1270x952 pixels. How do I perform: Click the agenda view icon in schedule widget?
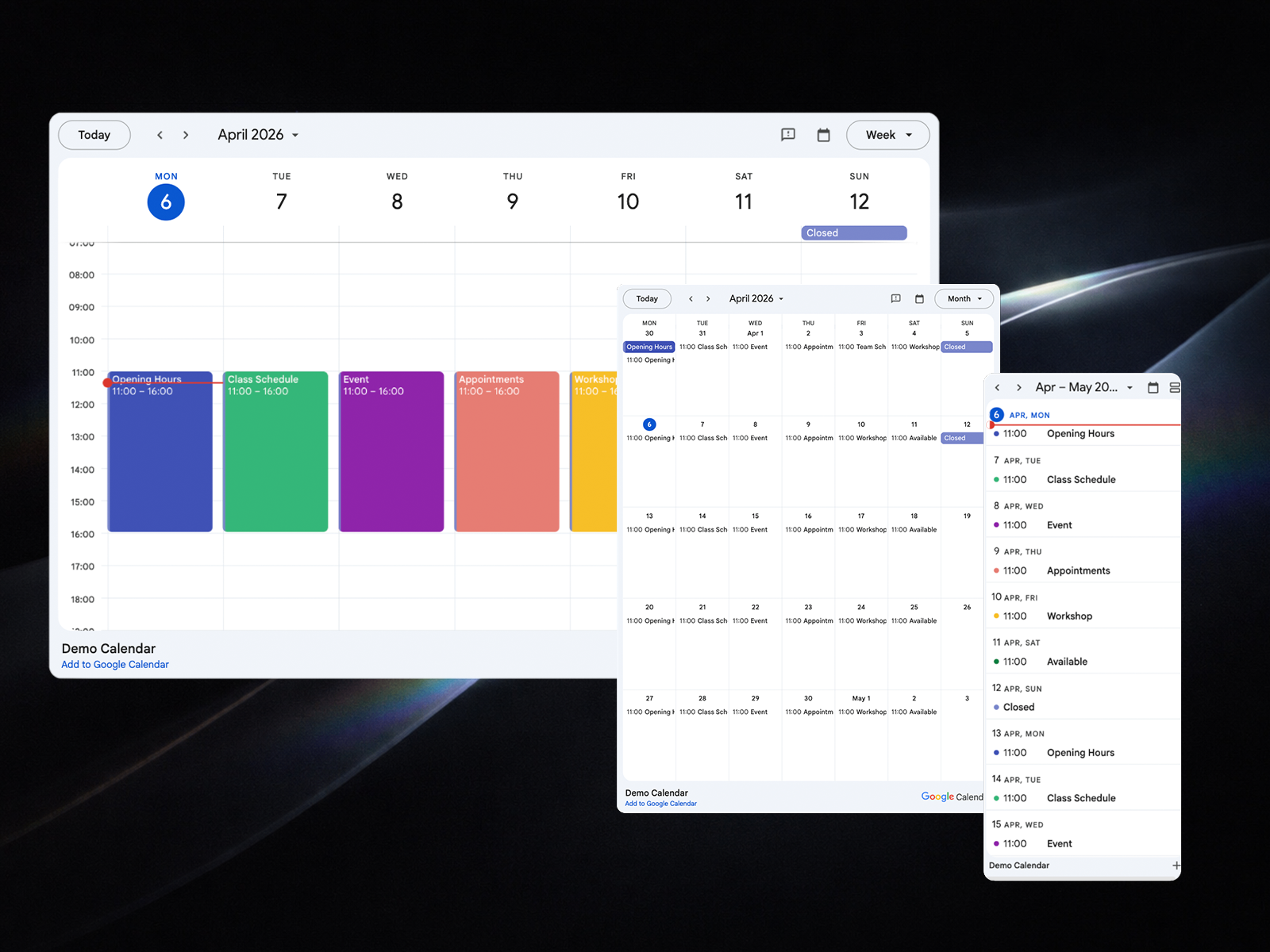click(x=1175, y=388)
